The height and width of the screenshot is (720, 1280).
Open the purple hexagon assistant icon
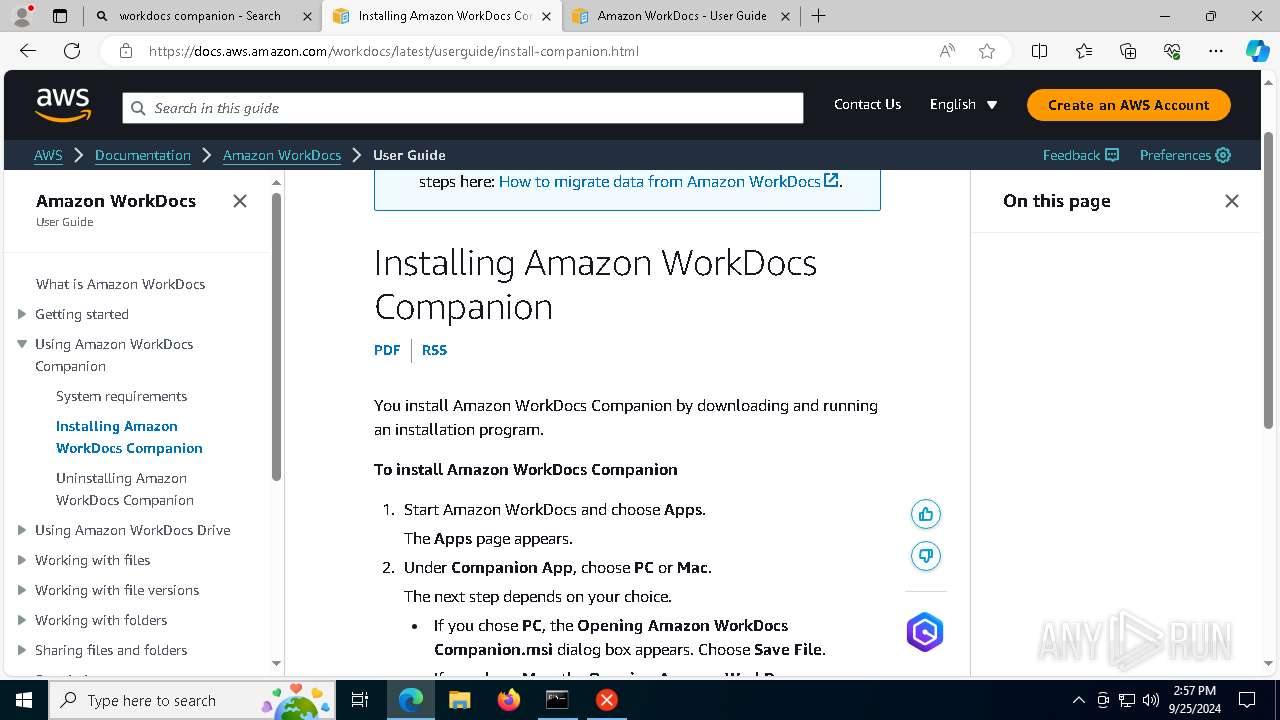(x=925, y=632)
